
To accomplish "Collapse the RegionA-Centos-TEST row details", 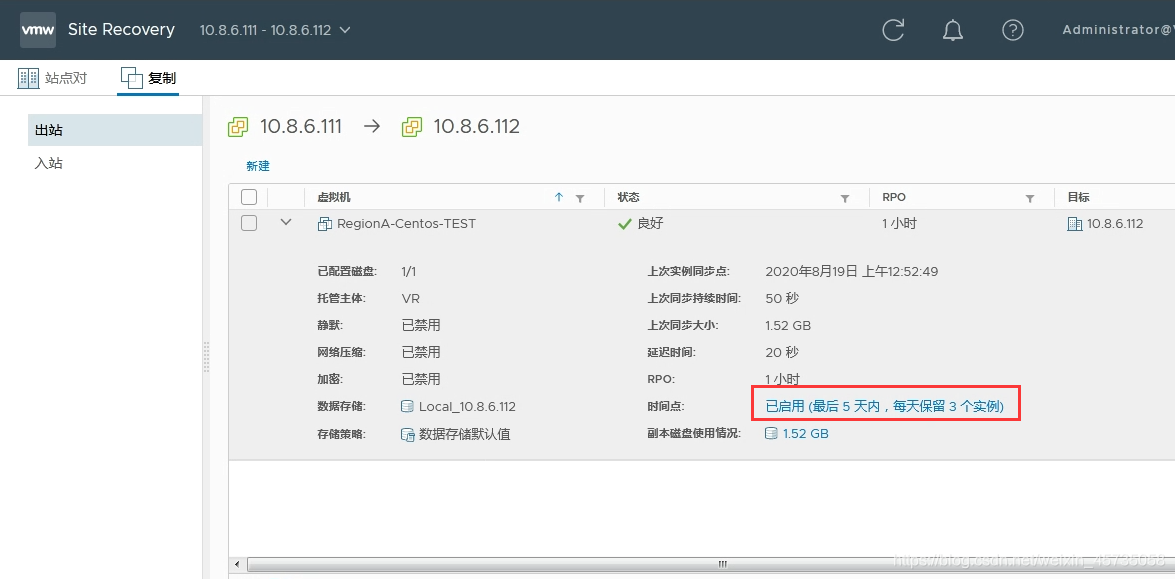I will click(x=286, y=222).
